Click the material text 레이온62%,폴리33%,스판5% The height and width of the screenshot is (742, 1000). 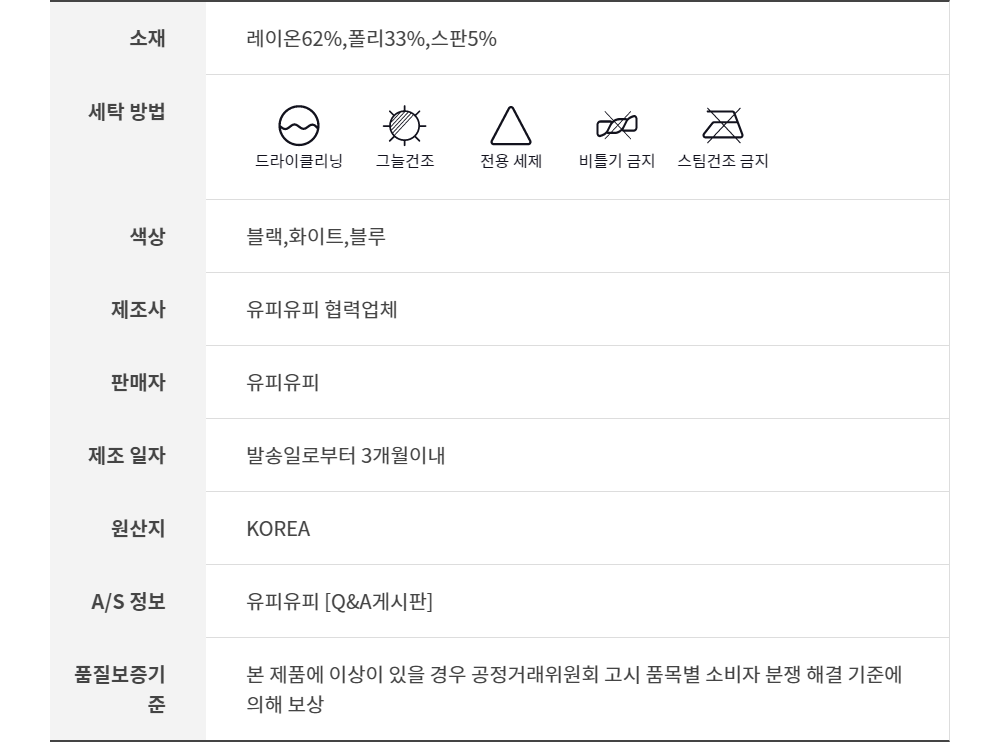372,40
